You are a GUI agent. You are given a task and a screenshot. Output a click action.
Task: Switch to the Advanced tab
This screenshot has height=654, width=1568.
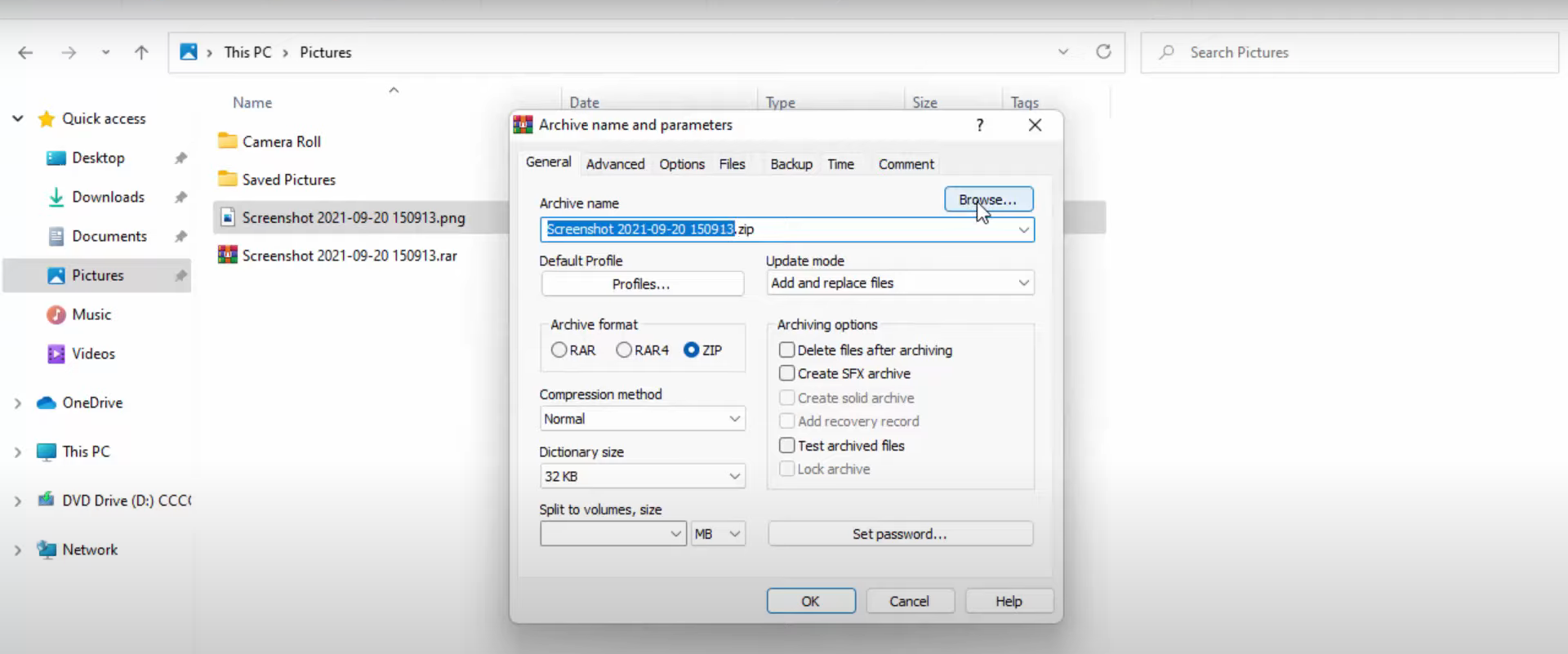[615, 164]
